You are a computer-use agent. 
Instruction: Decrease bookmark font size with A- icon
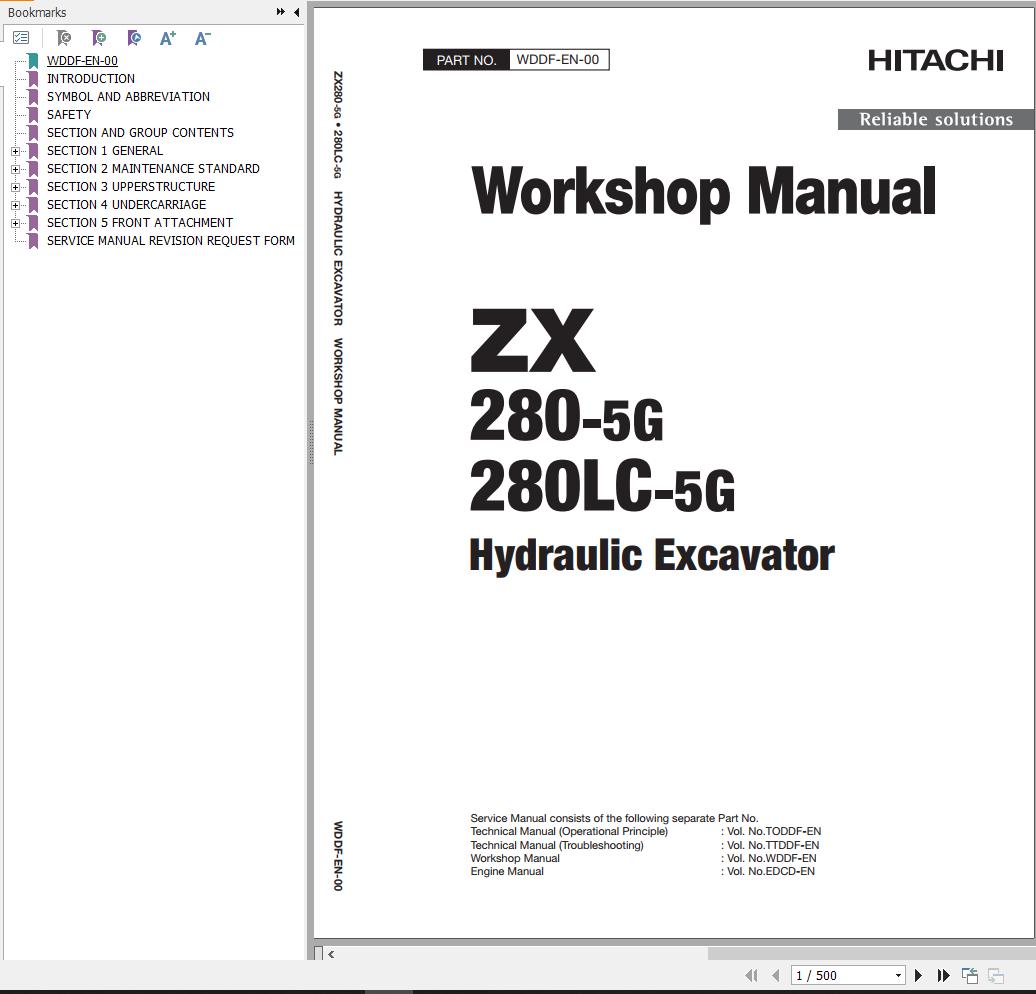(x=202, y=38)
